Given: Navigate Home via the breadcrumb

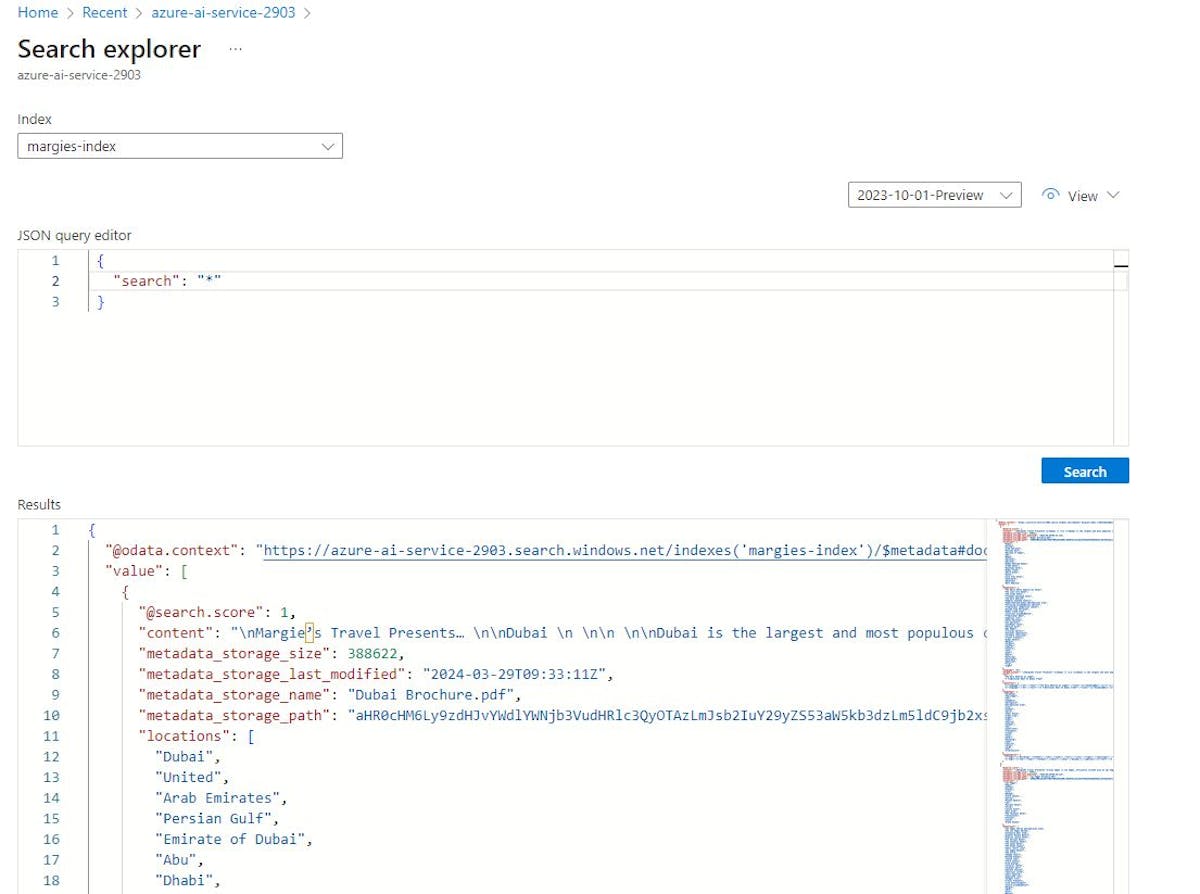Looking at the screenshot, I should tap(37, 13).
